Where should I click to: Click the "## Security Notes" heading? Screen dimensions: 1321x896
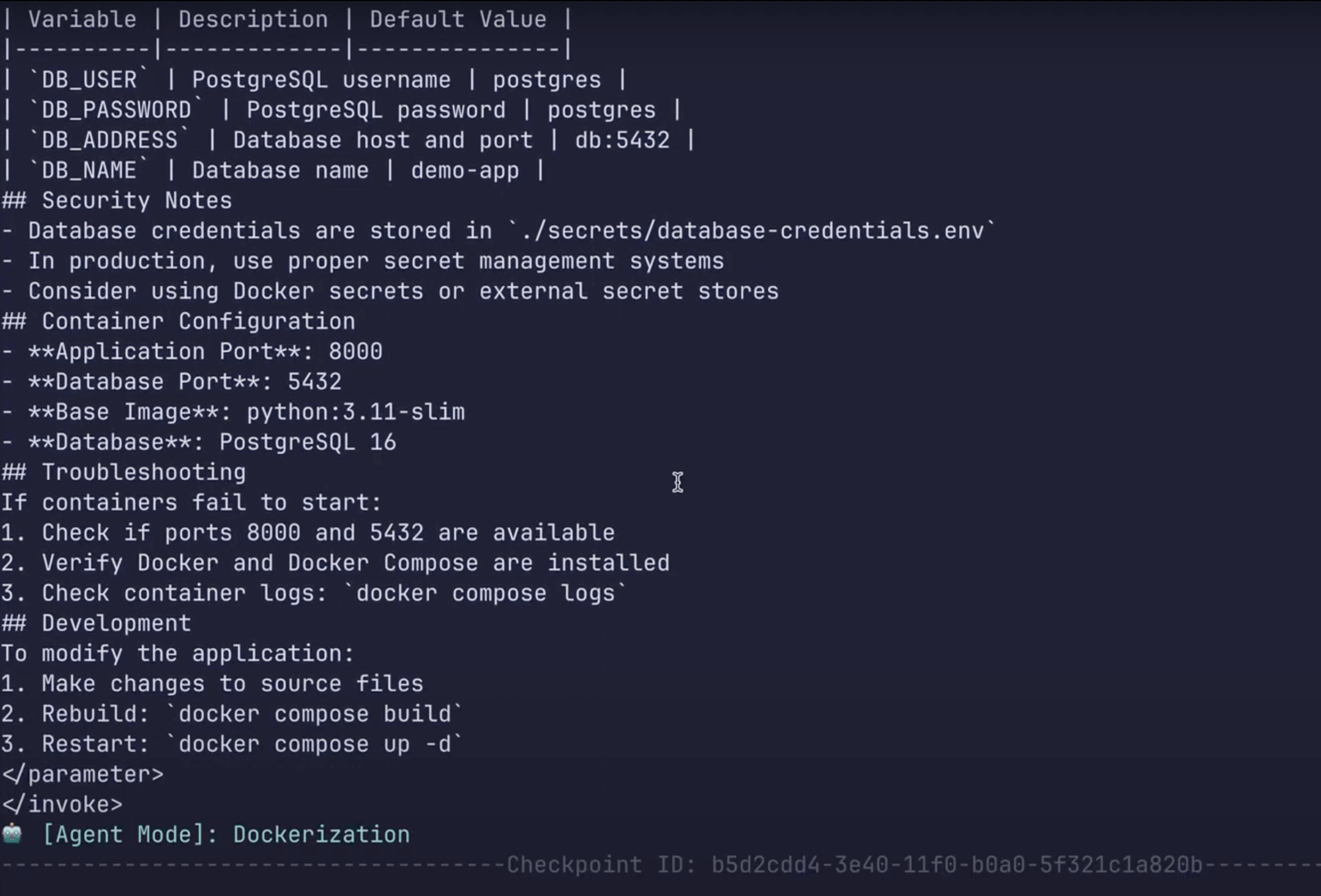[x=117, y=201]
